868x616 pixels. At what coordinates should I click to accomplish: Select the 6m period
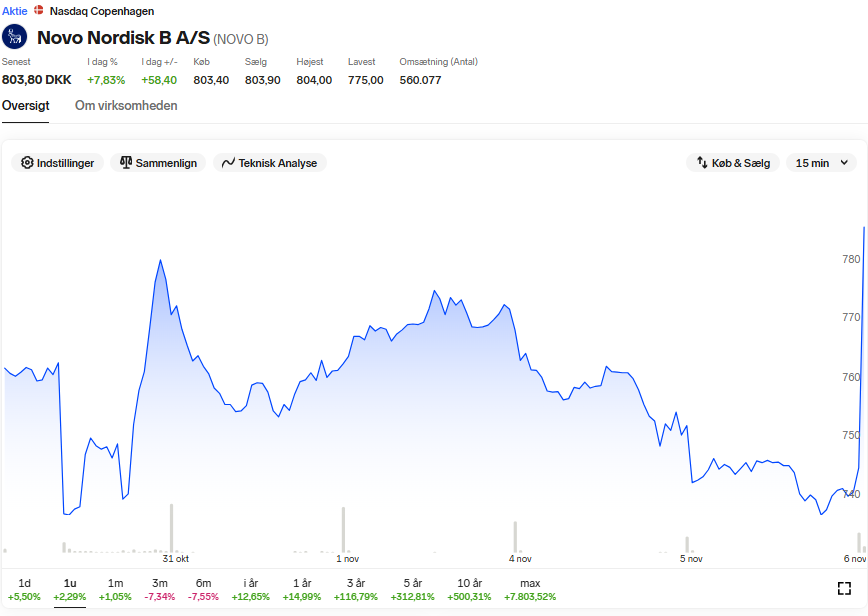(203, 589)
